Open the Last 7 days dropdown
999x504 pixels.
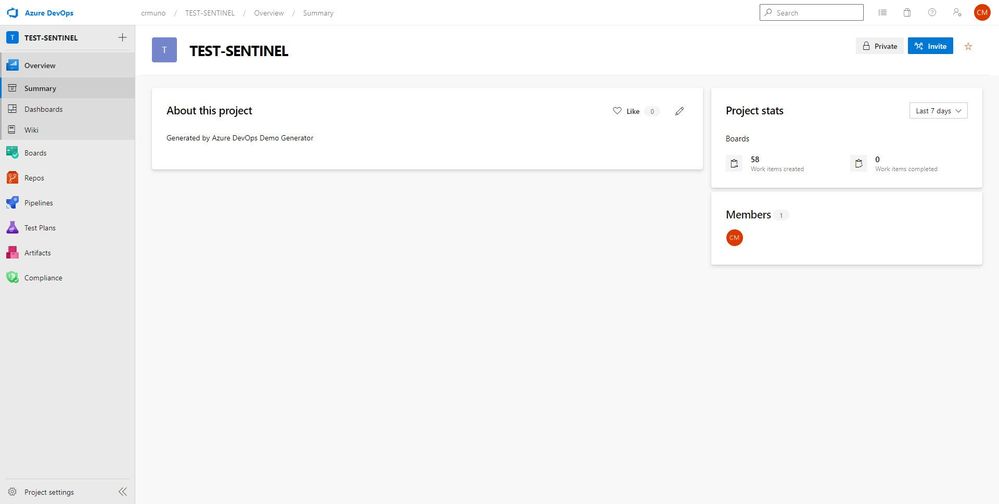[938, 111]
